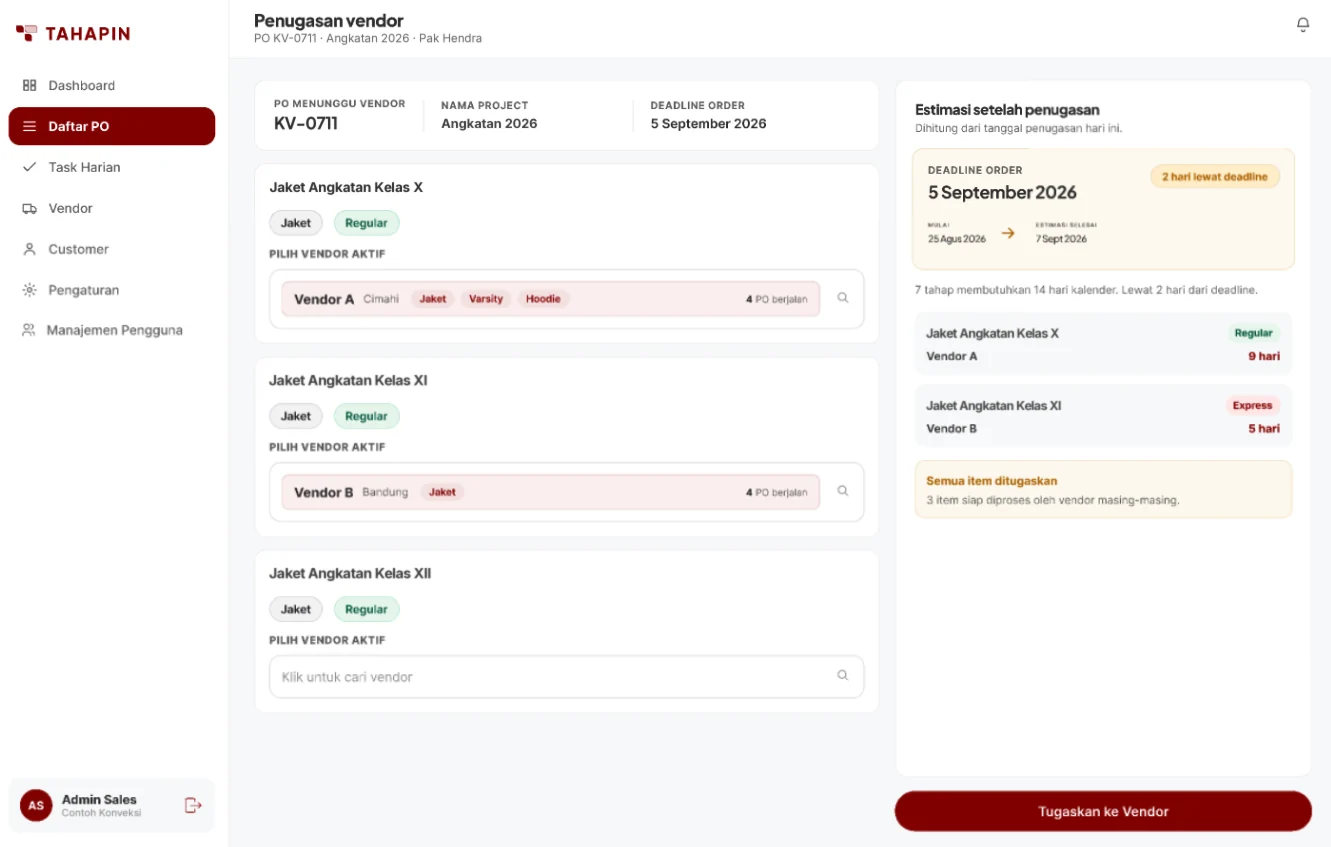Click the Vendor truck icon in sidebar

29,208
